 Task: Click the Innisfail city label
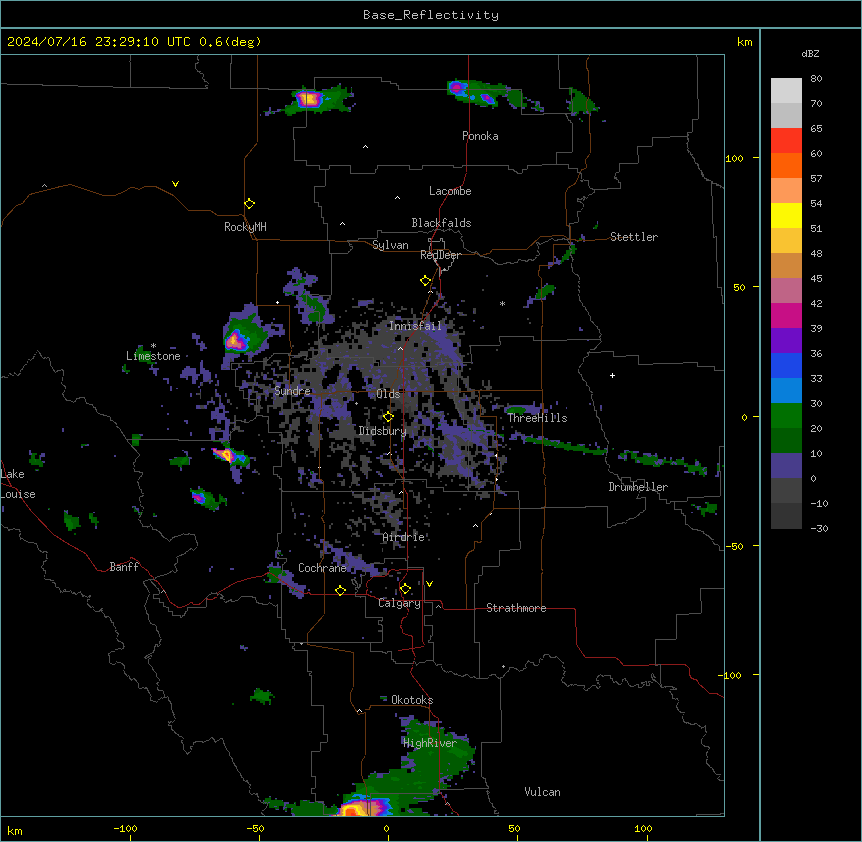click(415, 326)
